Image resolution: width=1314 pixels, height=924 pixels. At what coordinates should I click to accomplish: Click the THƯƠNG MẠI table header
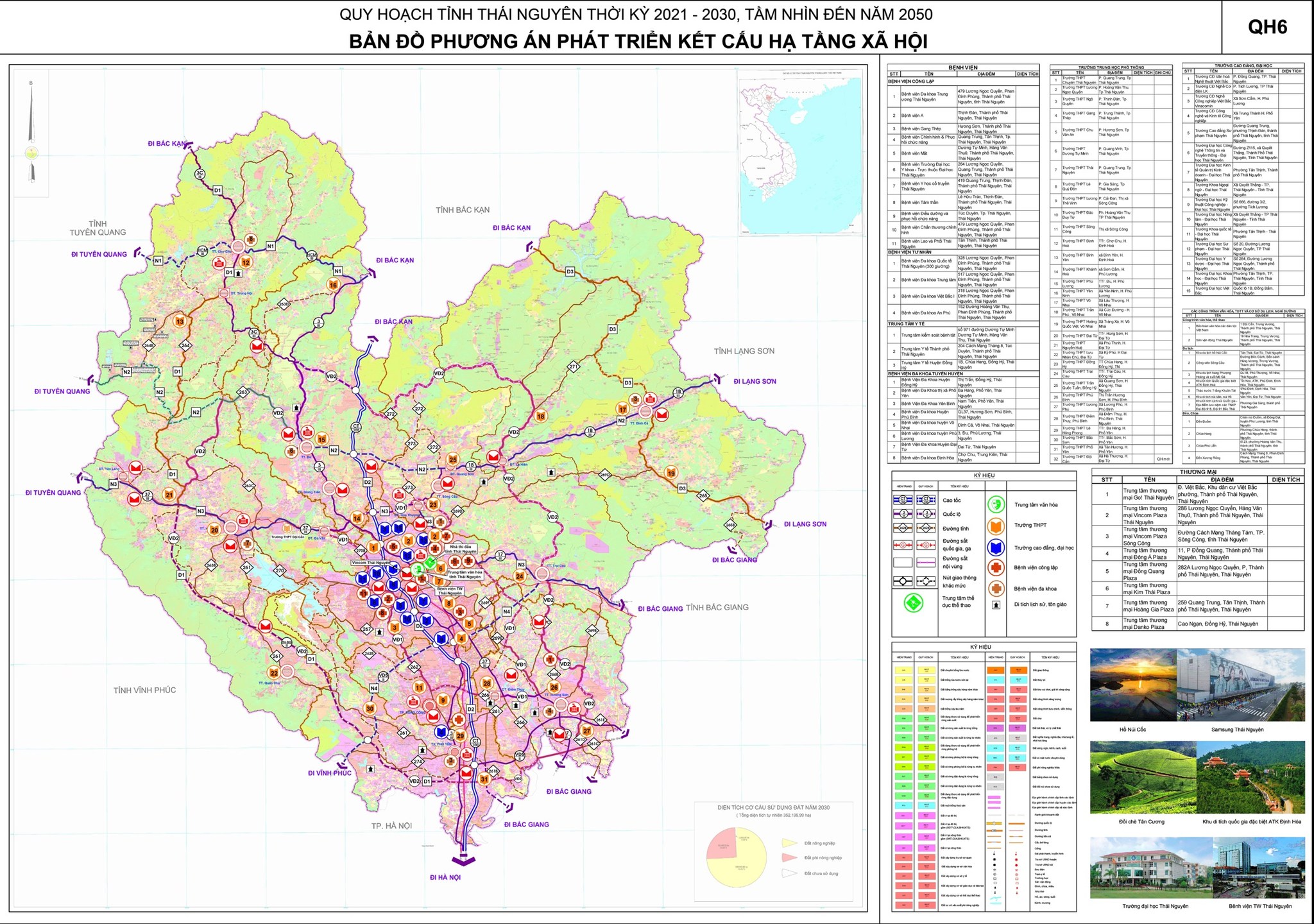pyautogui.click(x=1198, y=472)
